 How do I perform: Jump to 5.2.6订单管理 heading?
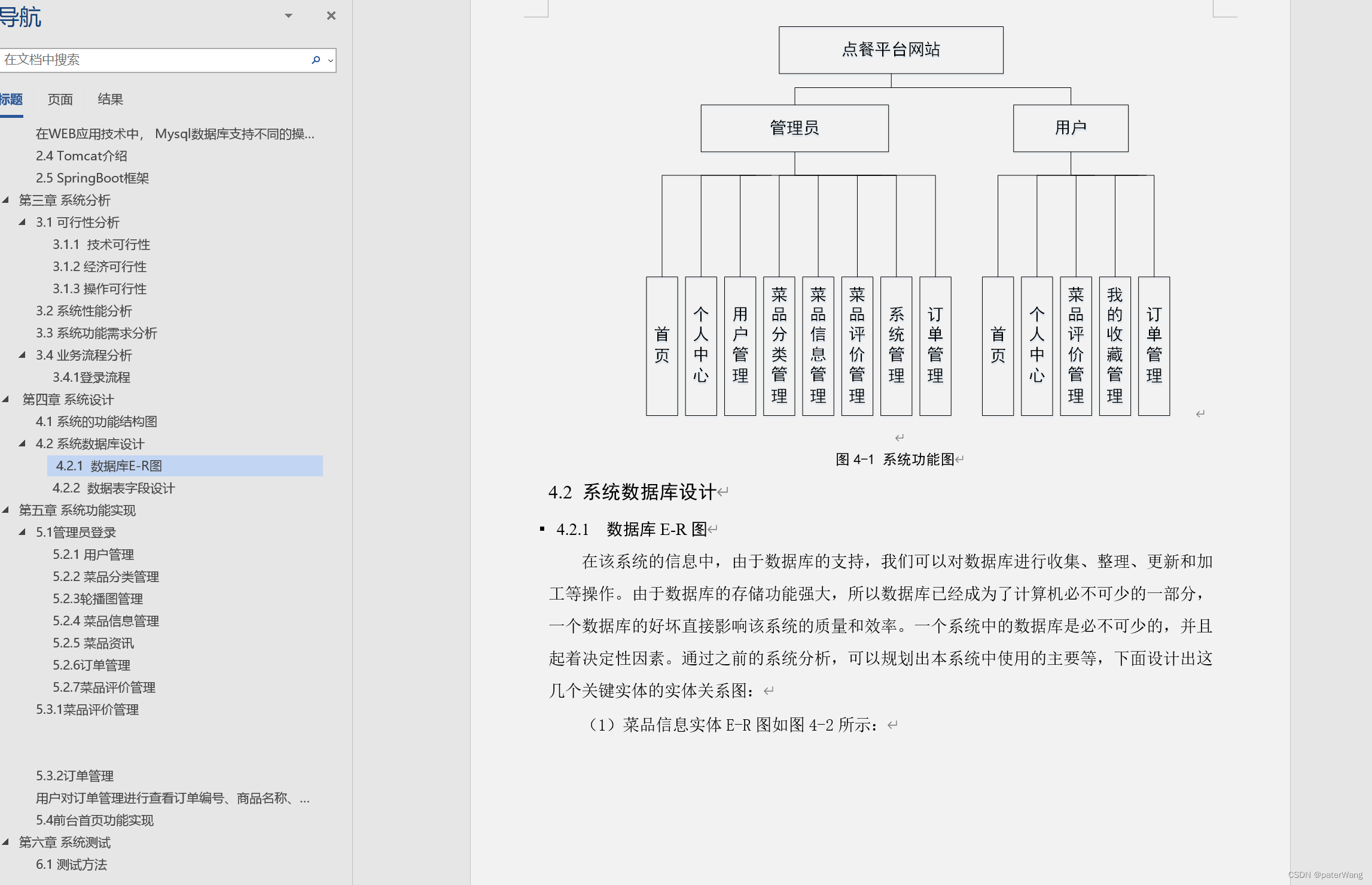[92, 665]
